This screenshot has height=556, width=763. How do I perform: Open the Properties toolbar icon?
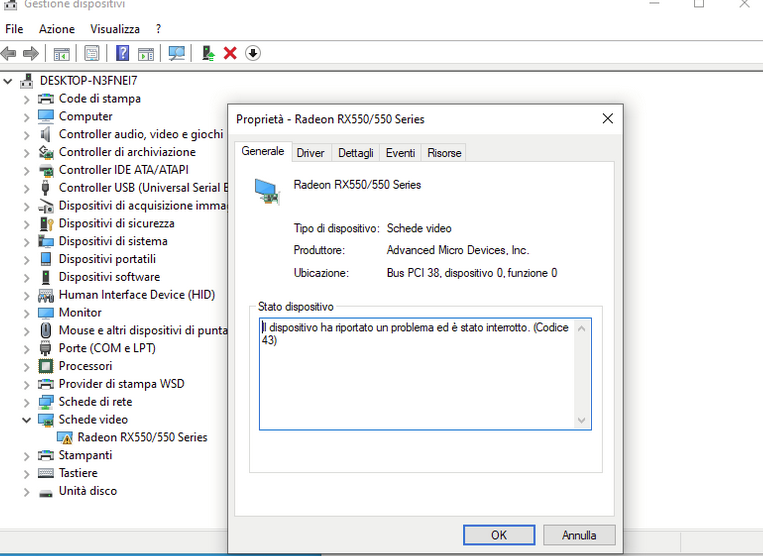click(91, 53)
